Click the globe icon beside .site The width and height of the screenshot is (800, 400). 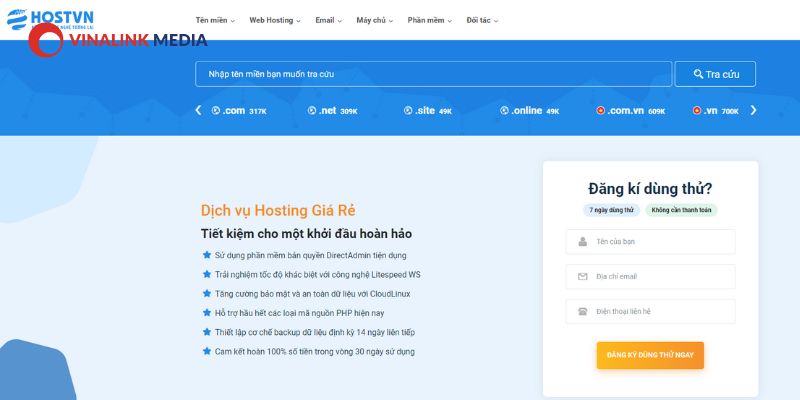point(408,110)
